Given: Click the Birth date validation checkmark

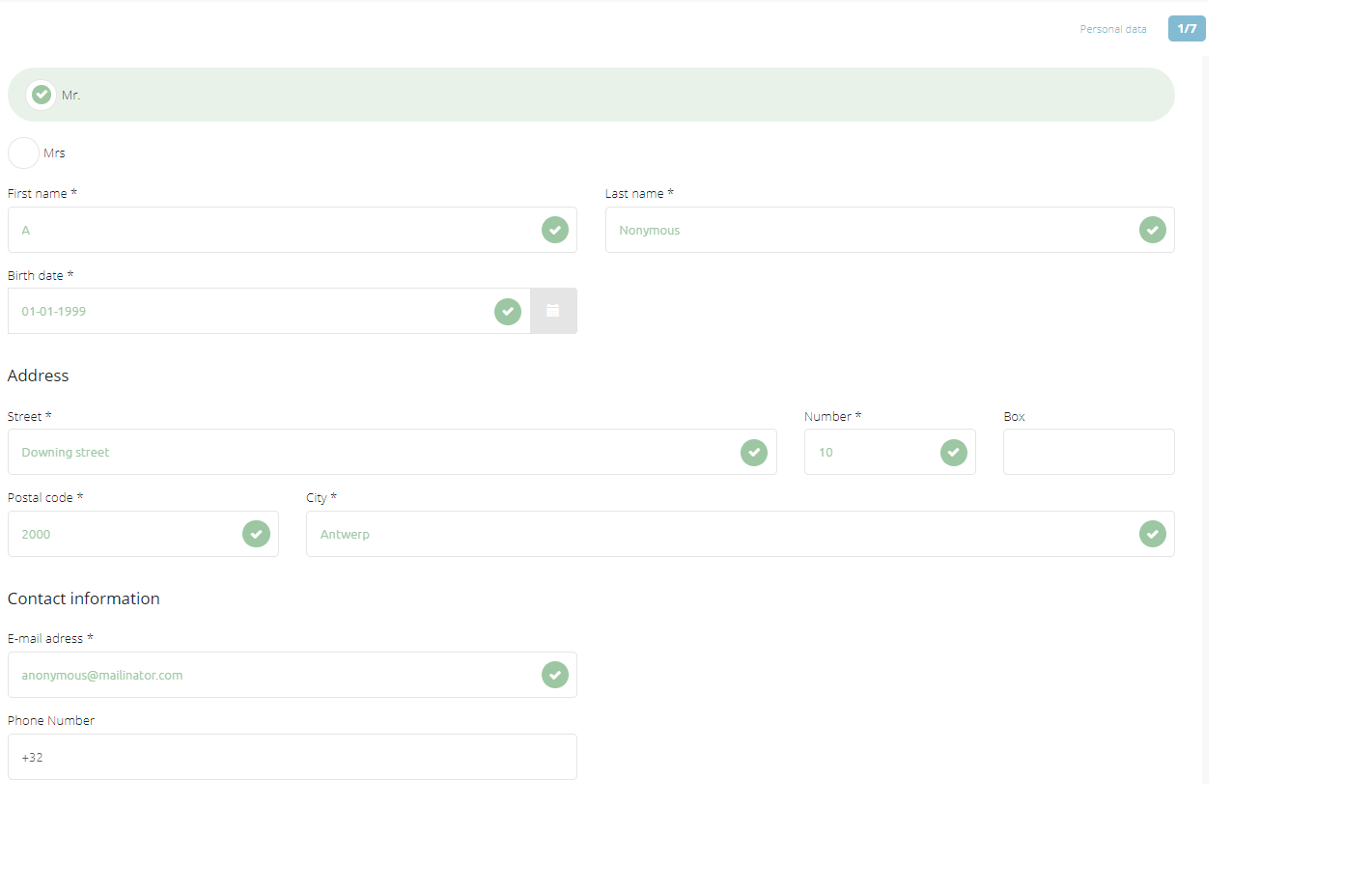Looking at the screenshot, I should tap(508, 312).
